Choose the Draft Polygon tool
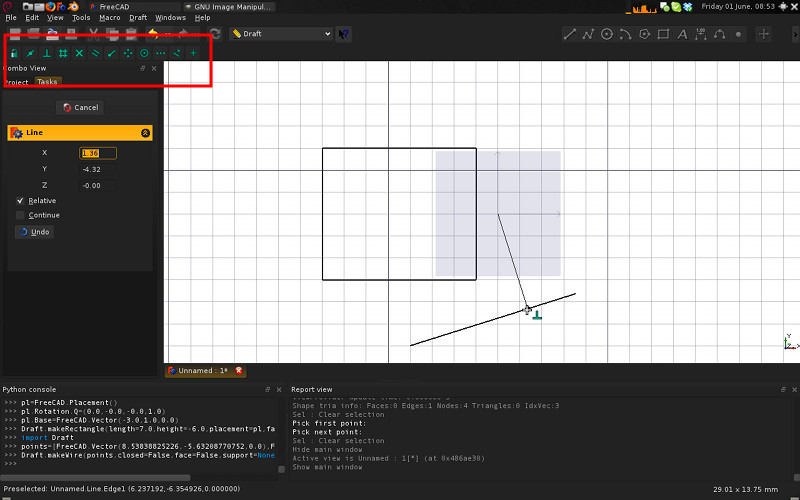Viewport: 800px width, 500px height. pyautogui.click(x=645, y=34)
